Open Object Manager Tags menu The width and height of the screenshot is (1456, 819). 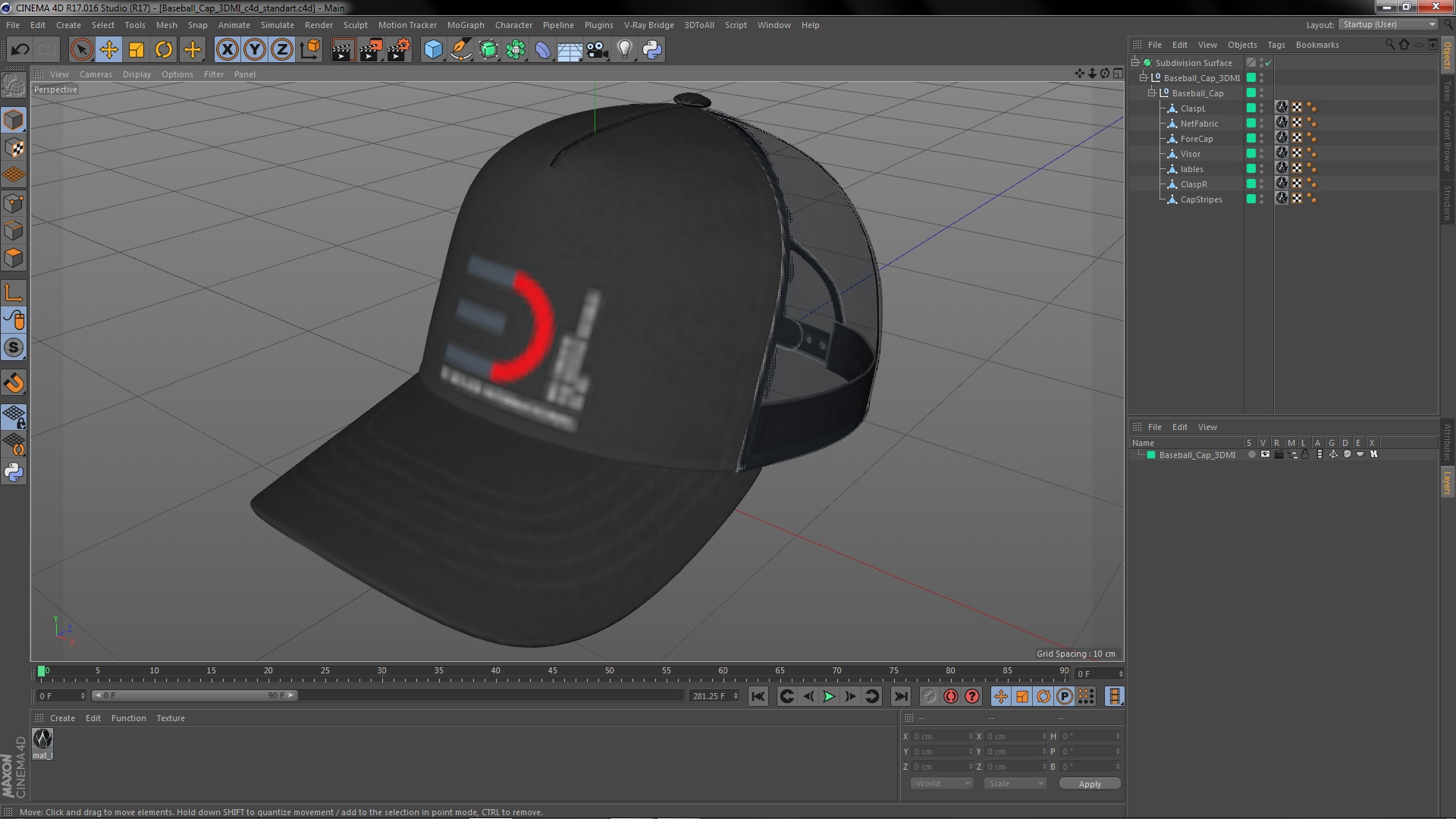tap(1276, 45)
